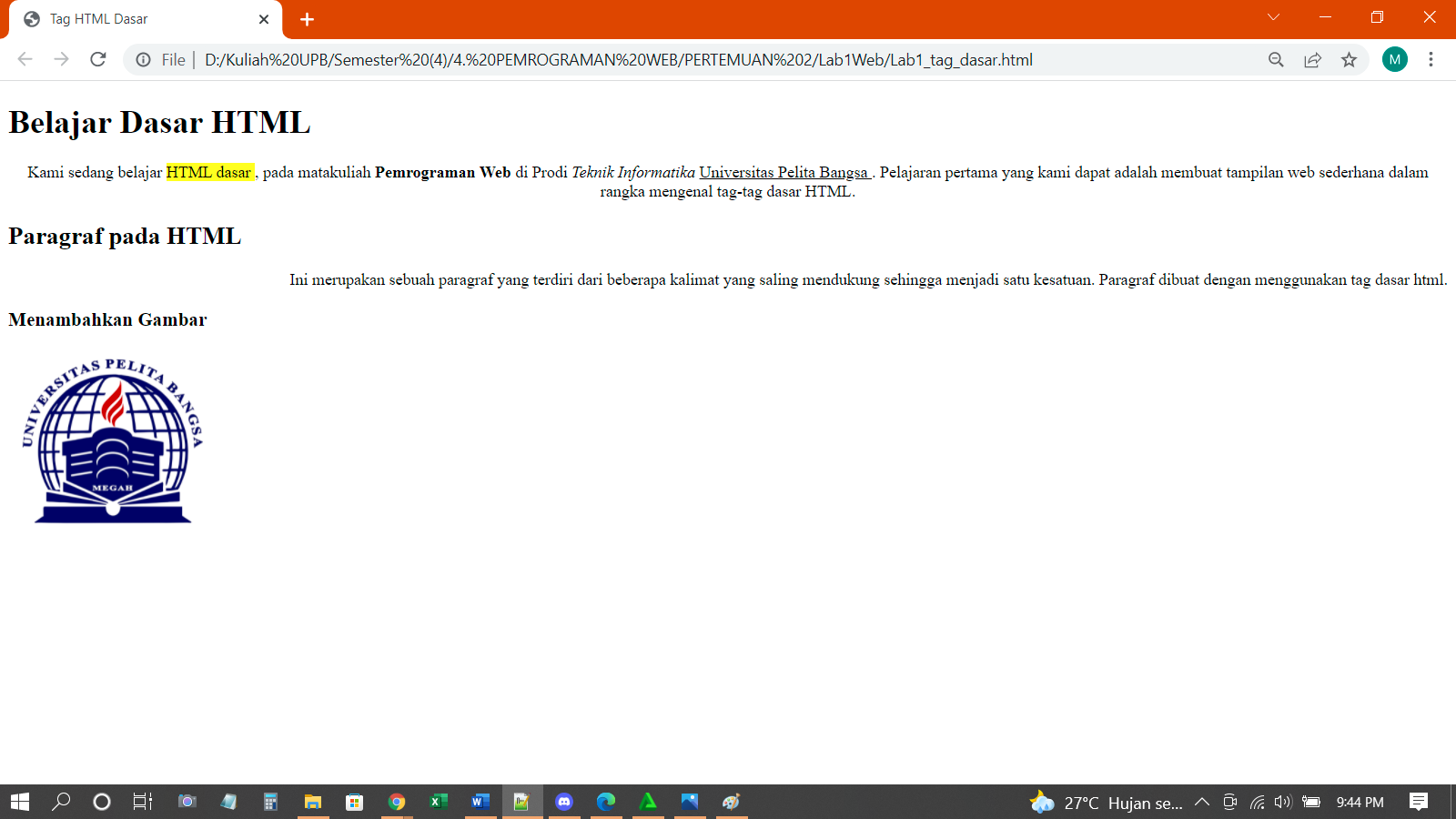
Task: Open the Discord icon in taskbar
Action: pyautogui.click(x=564, y=802)
